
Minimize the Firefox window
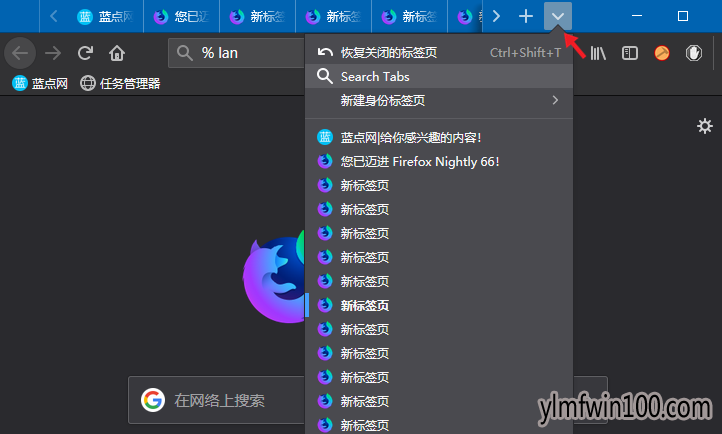coord(637,17)
